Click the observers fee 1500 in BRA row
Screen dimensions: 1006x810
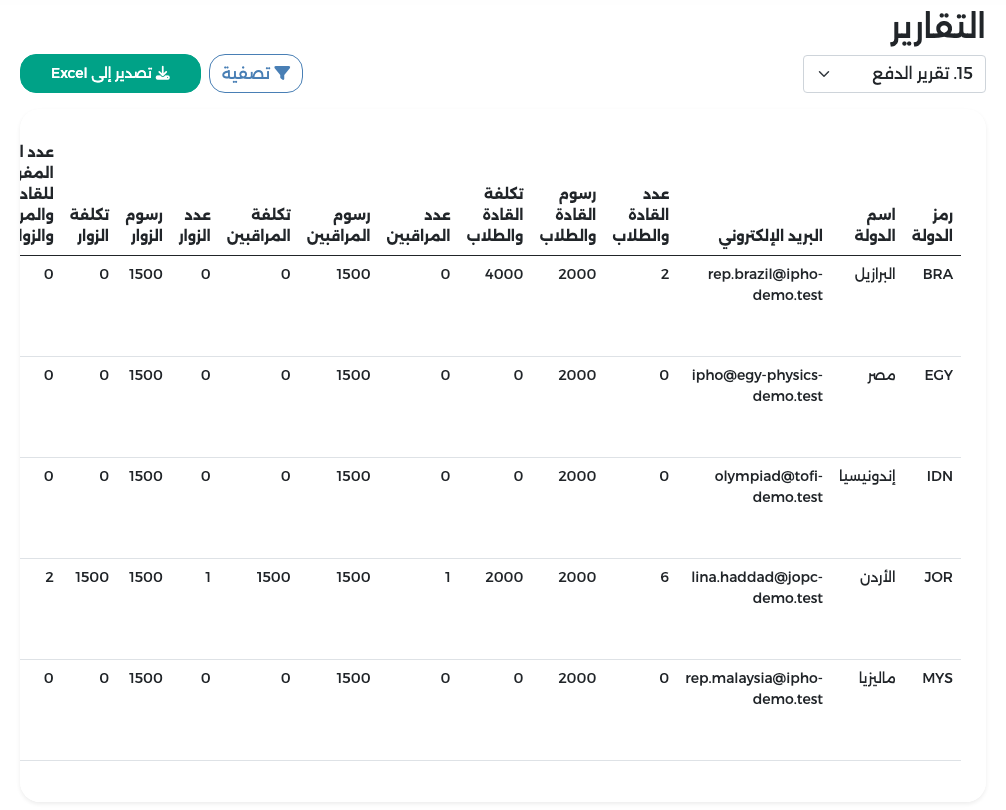(x=354, y=274)
